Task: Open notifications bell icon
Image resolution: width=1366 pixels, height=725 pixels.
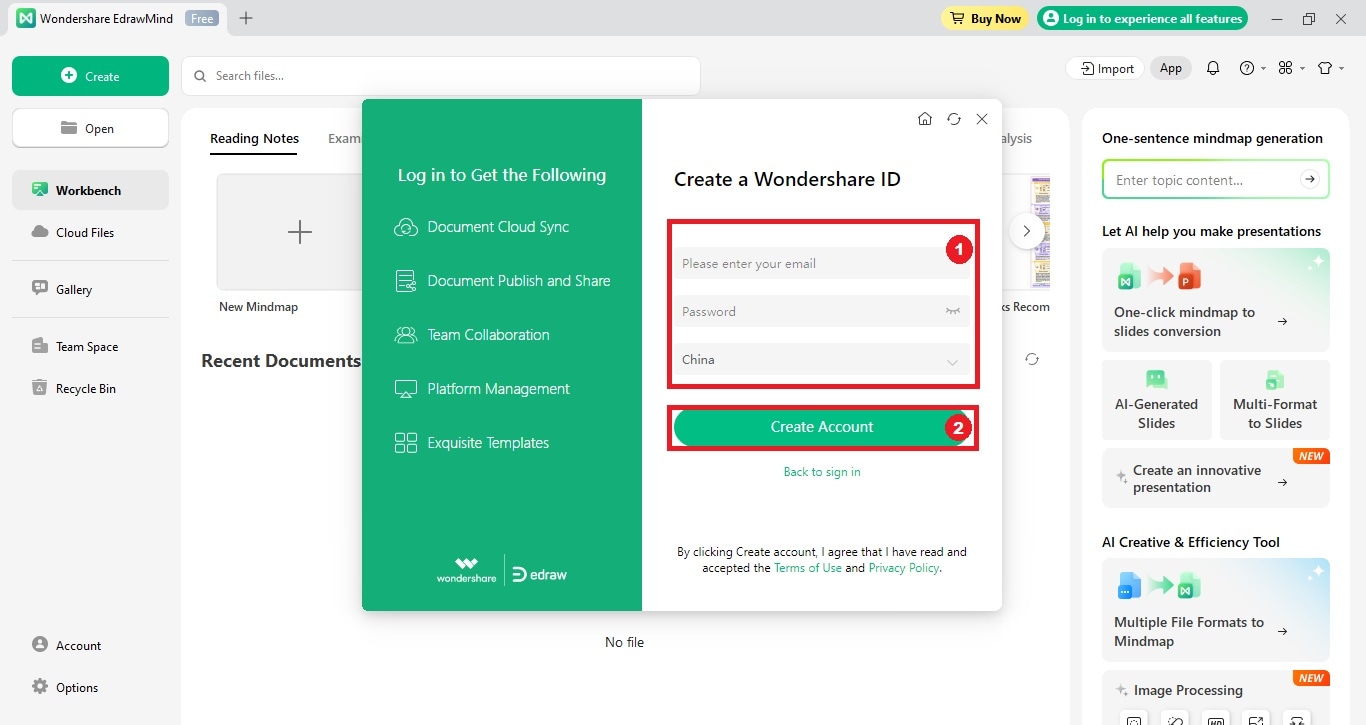Action: 1213,68
